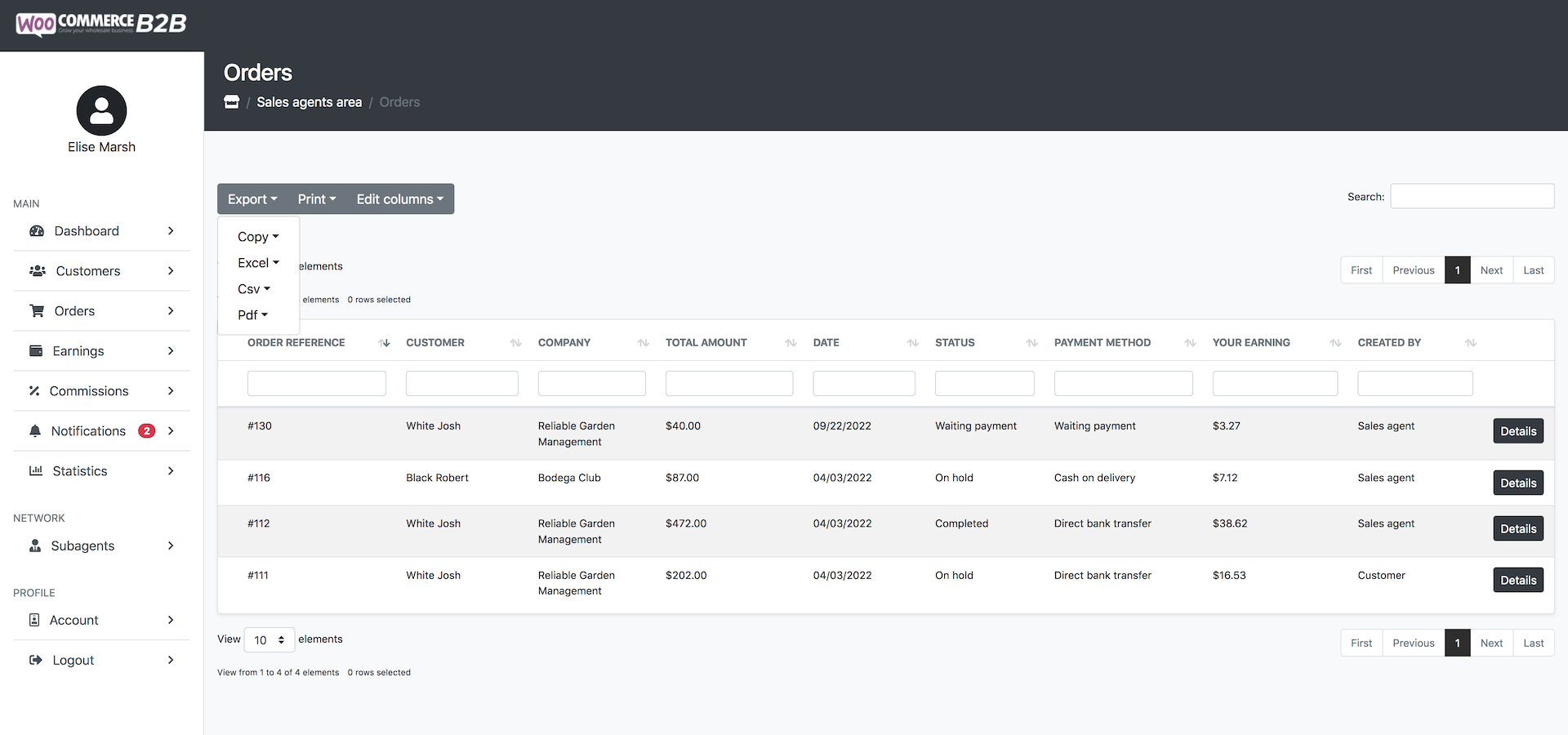The width and height of the screenshot is (1568, 735).
Task: Click the Orders shopping cart icon
Action: click(37, 311)
